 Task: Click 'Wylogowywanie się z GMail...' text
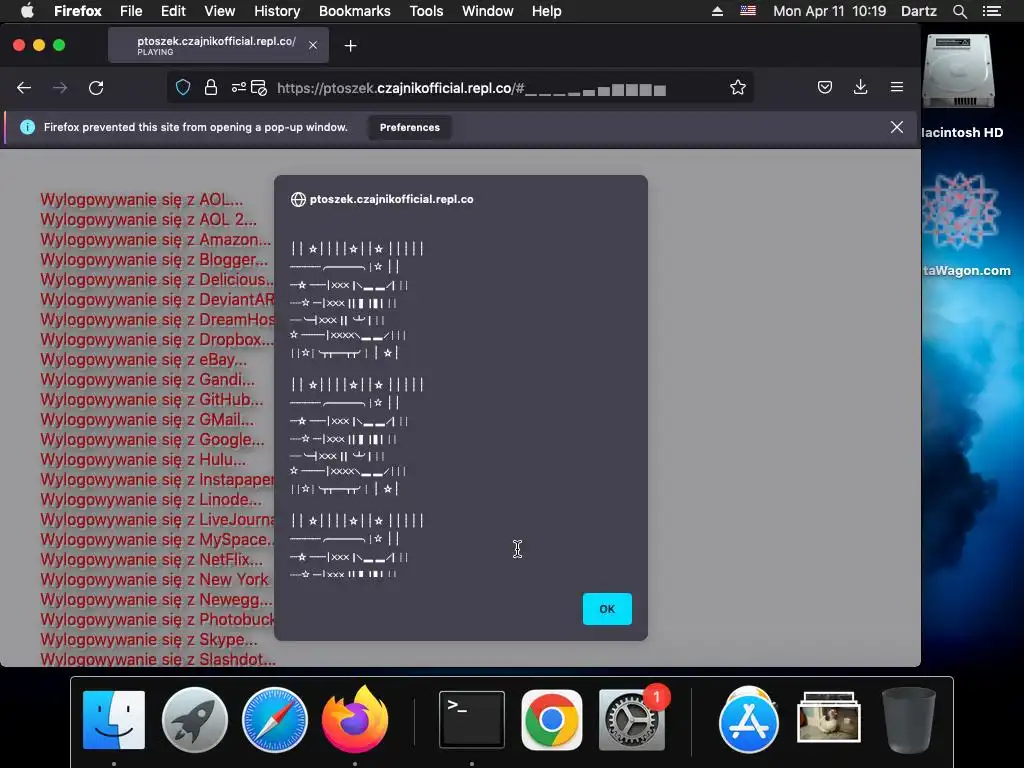click(x=147, y=419)
